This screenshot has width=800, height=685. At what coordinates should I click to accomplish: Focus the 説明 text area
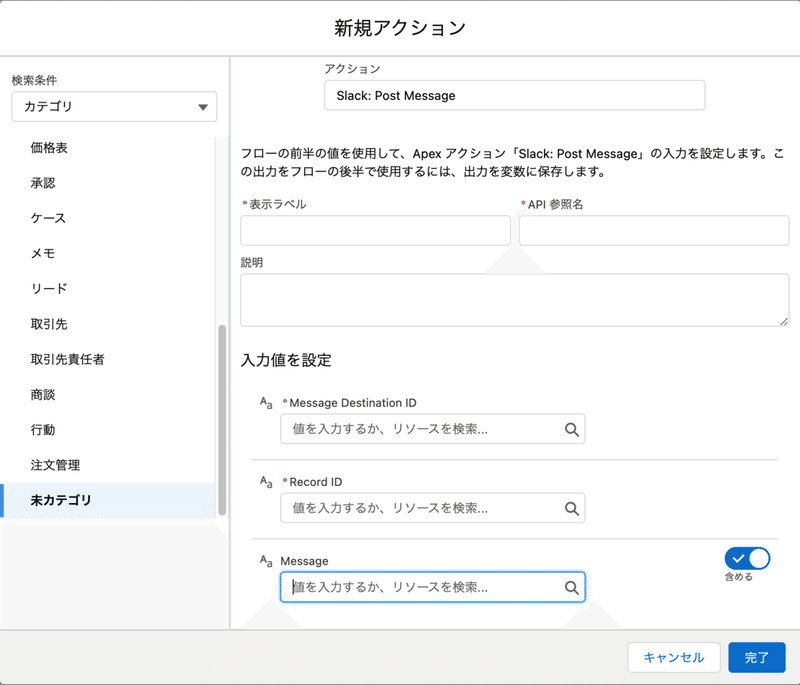tap(515, 300)
